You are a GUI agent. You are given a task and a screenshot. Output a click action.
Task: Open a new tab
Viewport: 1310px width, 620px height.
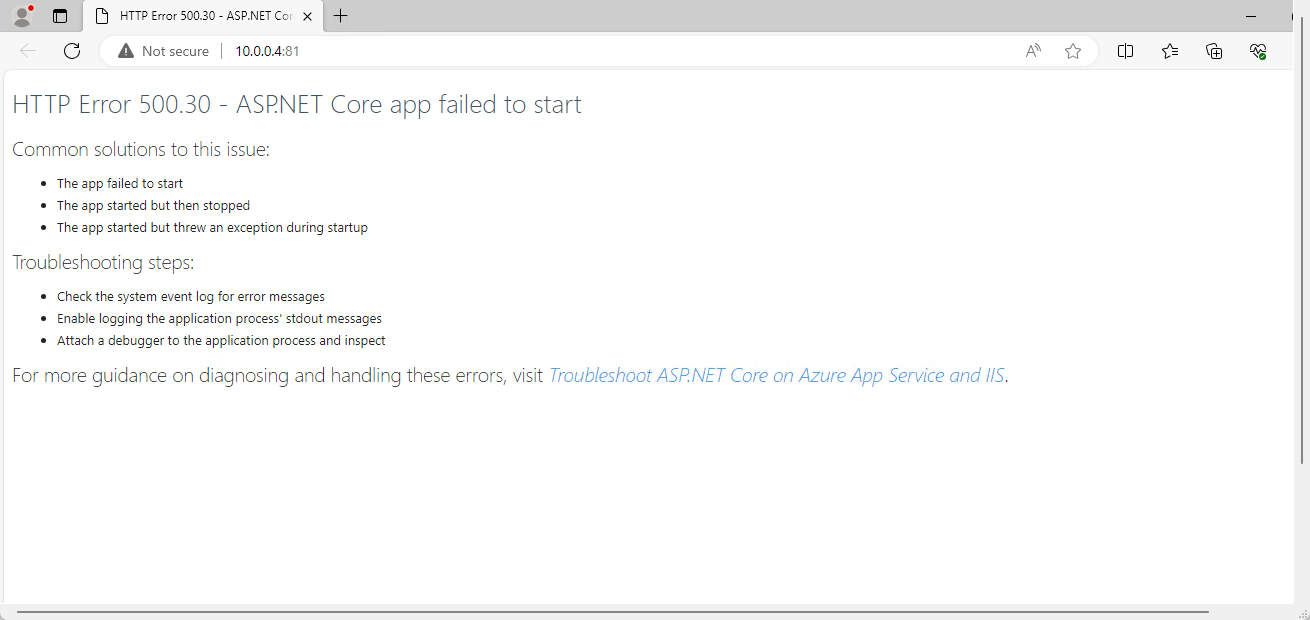coord(341,16)
